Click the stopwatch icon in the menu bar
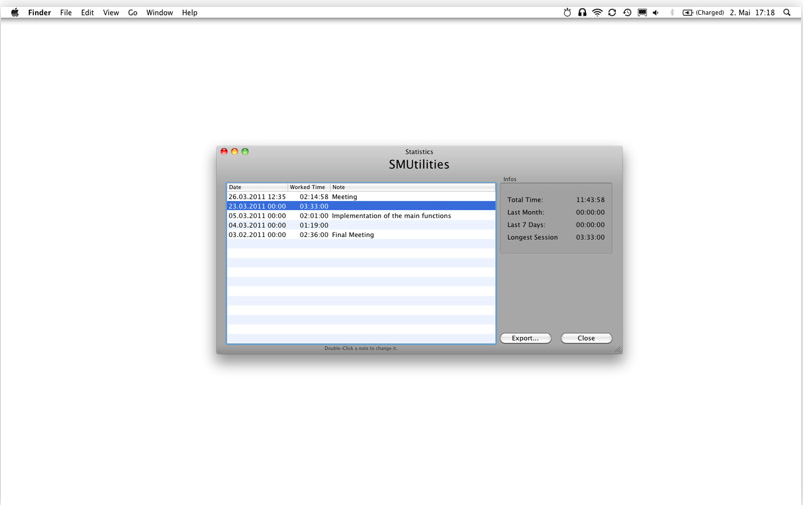Viewport: 803px width, 505px height. pyautogui.click(x=567, y=12)
